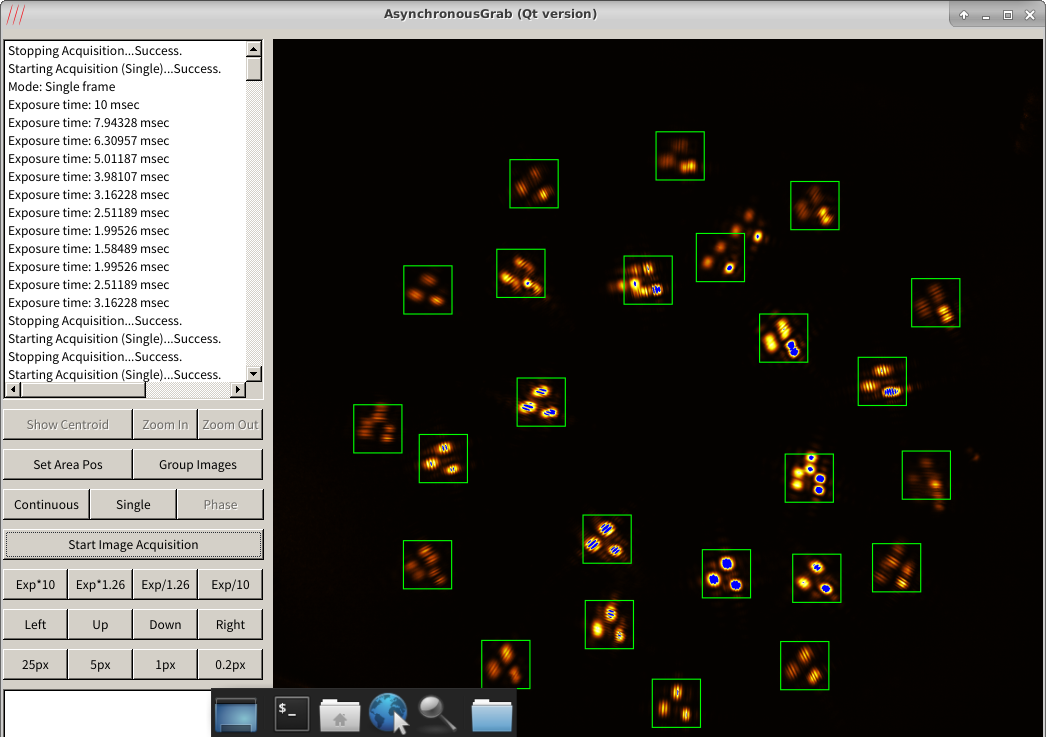Click log line 'Exposure time: 1.99526 msec' above 1.58489

pyautogui.click(x=88, y=231)
